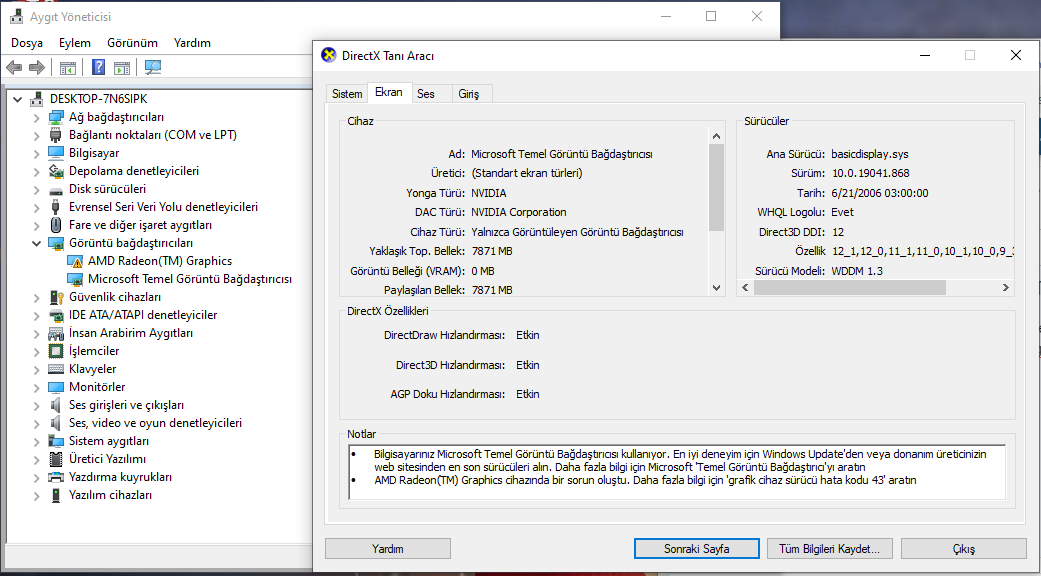The height and width of the screenshot is (576, 1041).
Task: Click the Cihaz vertical scrollbar thumb
Action: click(716, 187)
